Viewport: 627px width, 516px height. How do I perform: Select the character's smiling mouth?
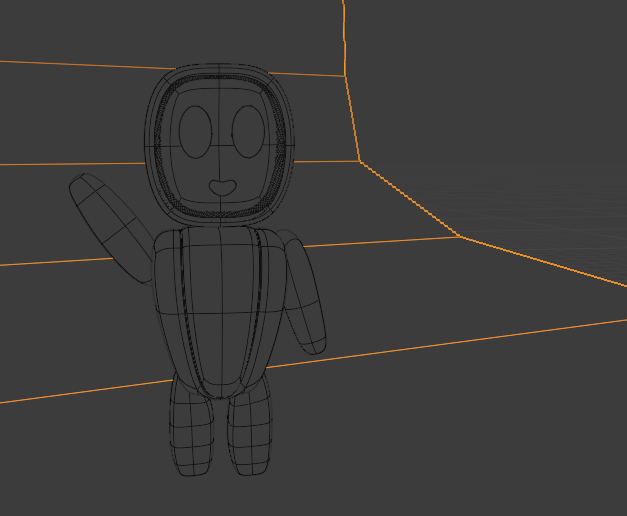(x=221, y=187)
